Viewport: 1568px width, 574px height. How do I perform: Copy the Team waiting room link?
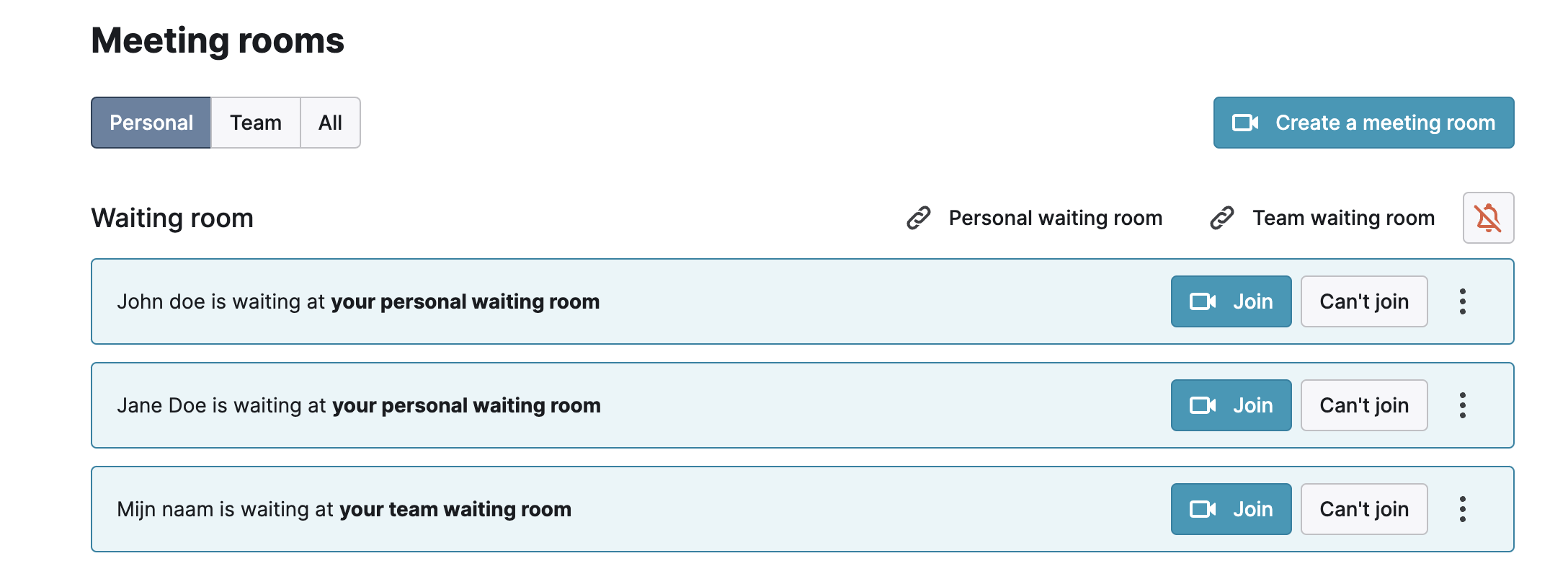pos(1322,218)
